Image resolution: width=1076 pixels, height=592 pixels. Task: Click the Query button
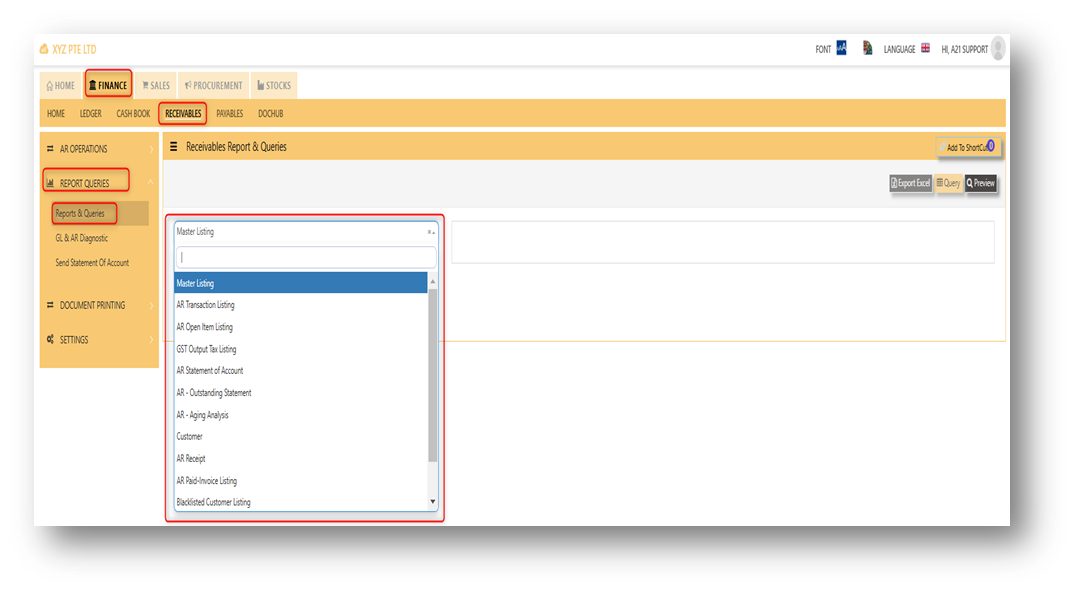[x=948, y=183]
